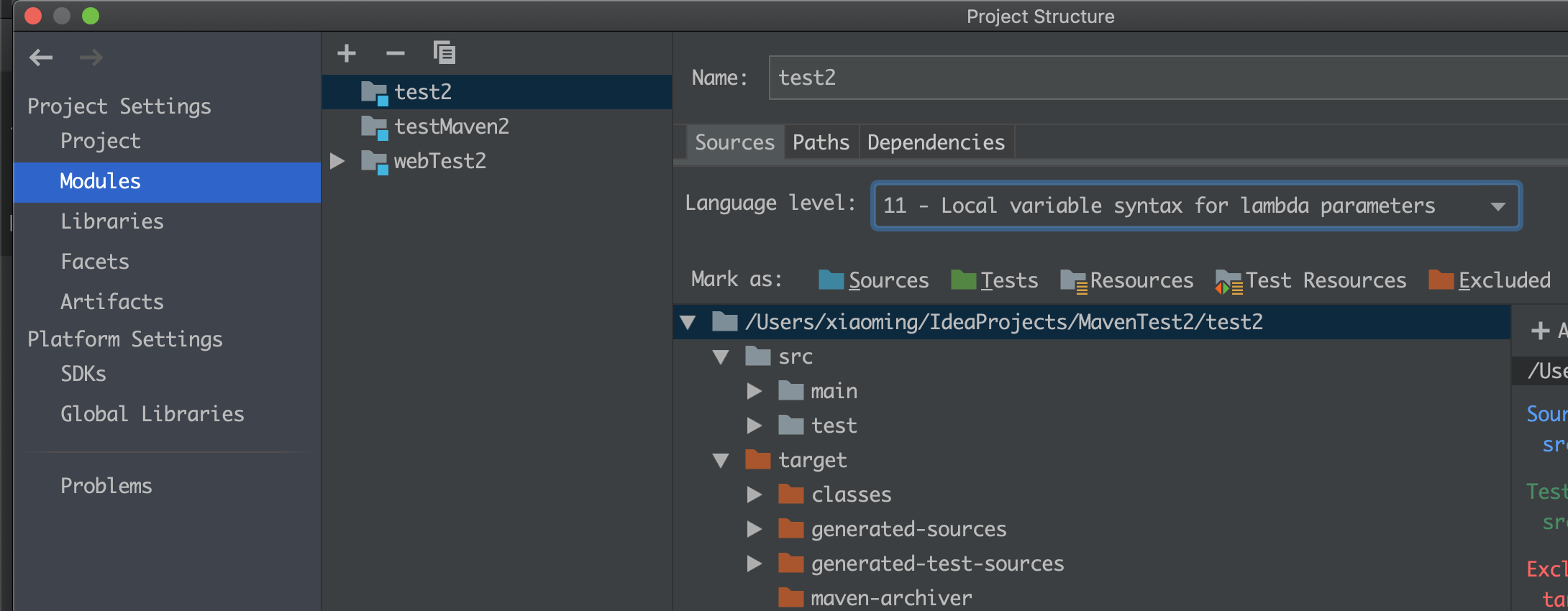Expand the generated-test-sources folder
This screenshot has width=1568, height=611.
pos(754,564)
